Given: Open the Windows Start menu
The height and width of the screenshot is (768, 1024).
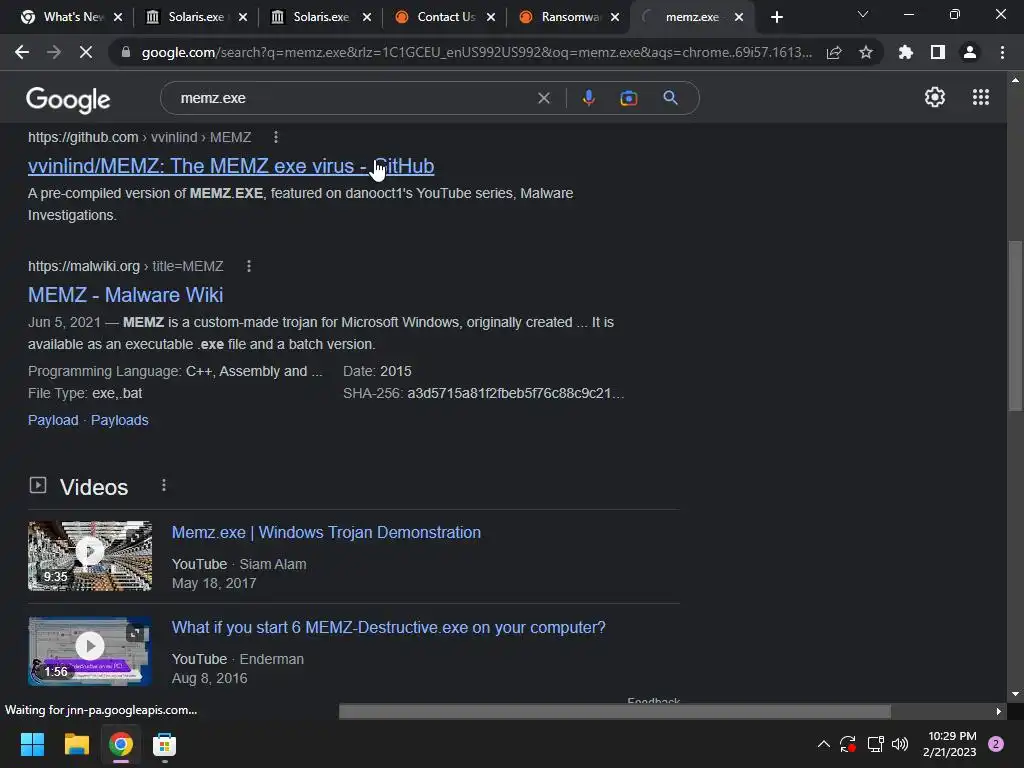Looking at the screenshot, I should 33,744.
